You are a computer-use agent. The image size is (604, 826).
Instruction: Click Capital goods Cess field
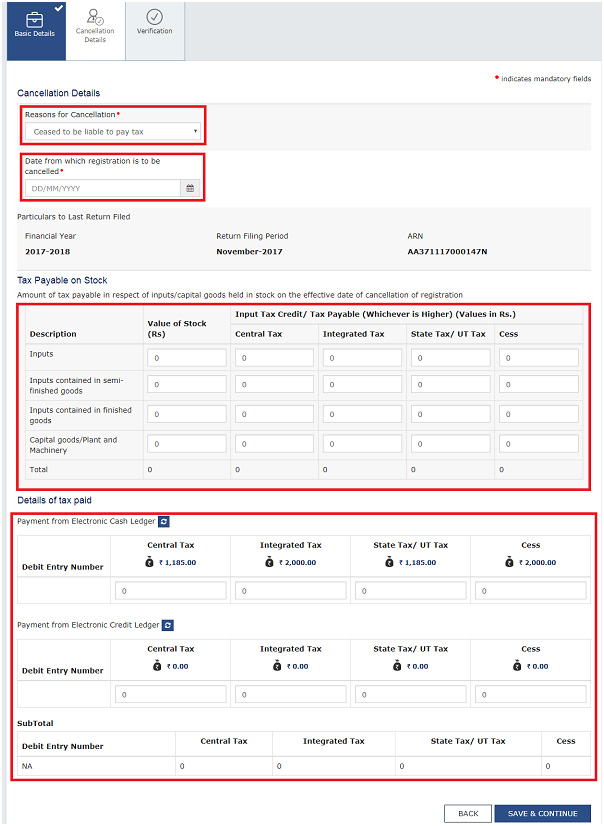539,444
